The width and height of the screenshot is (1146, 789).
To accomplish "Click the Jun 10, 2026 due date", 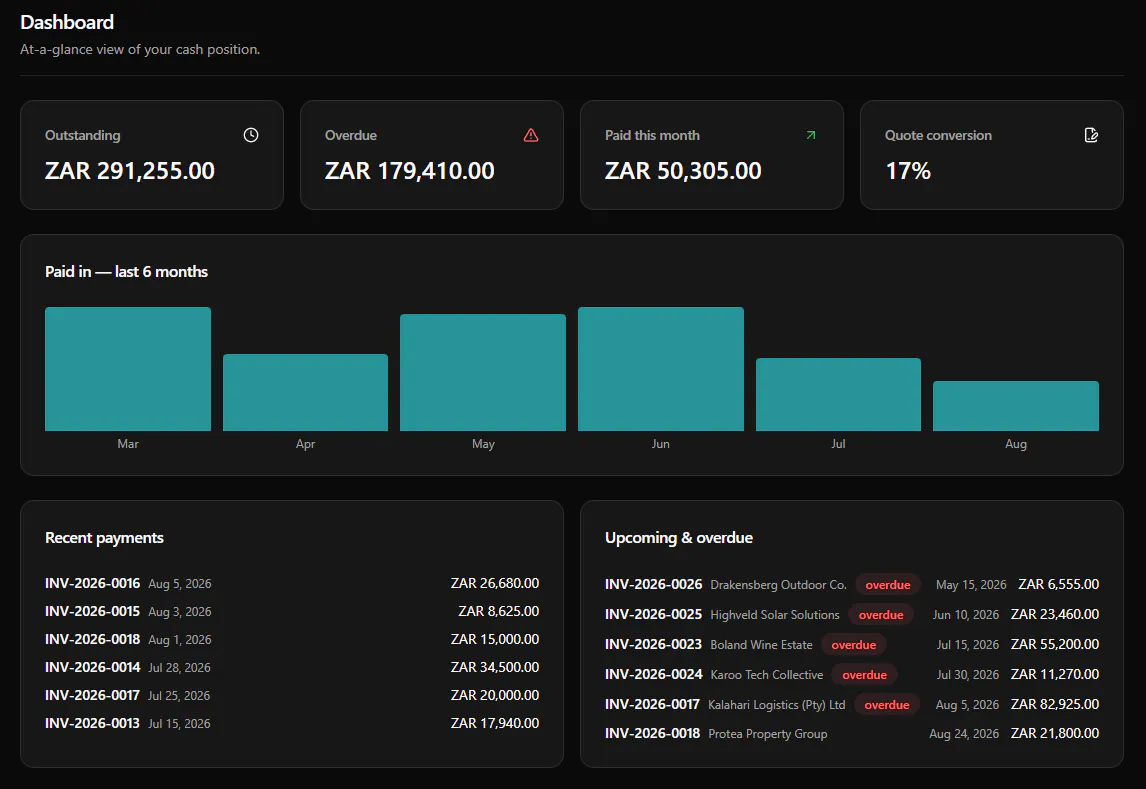I will (x=965, y=614).
